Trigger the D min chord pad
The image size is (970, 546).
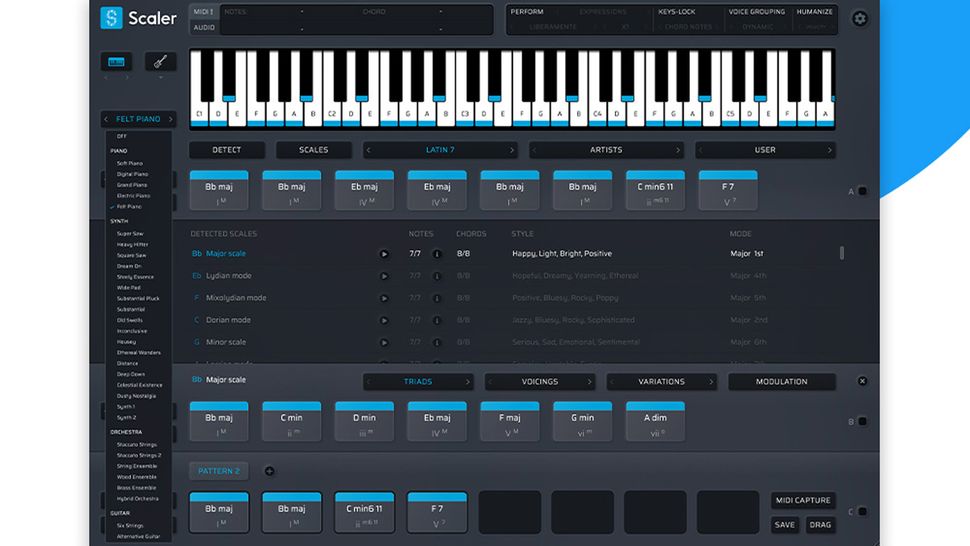[364, 422]
